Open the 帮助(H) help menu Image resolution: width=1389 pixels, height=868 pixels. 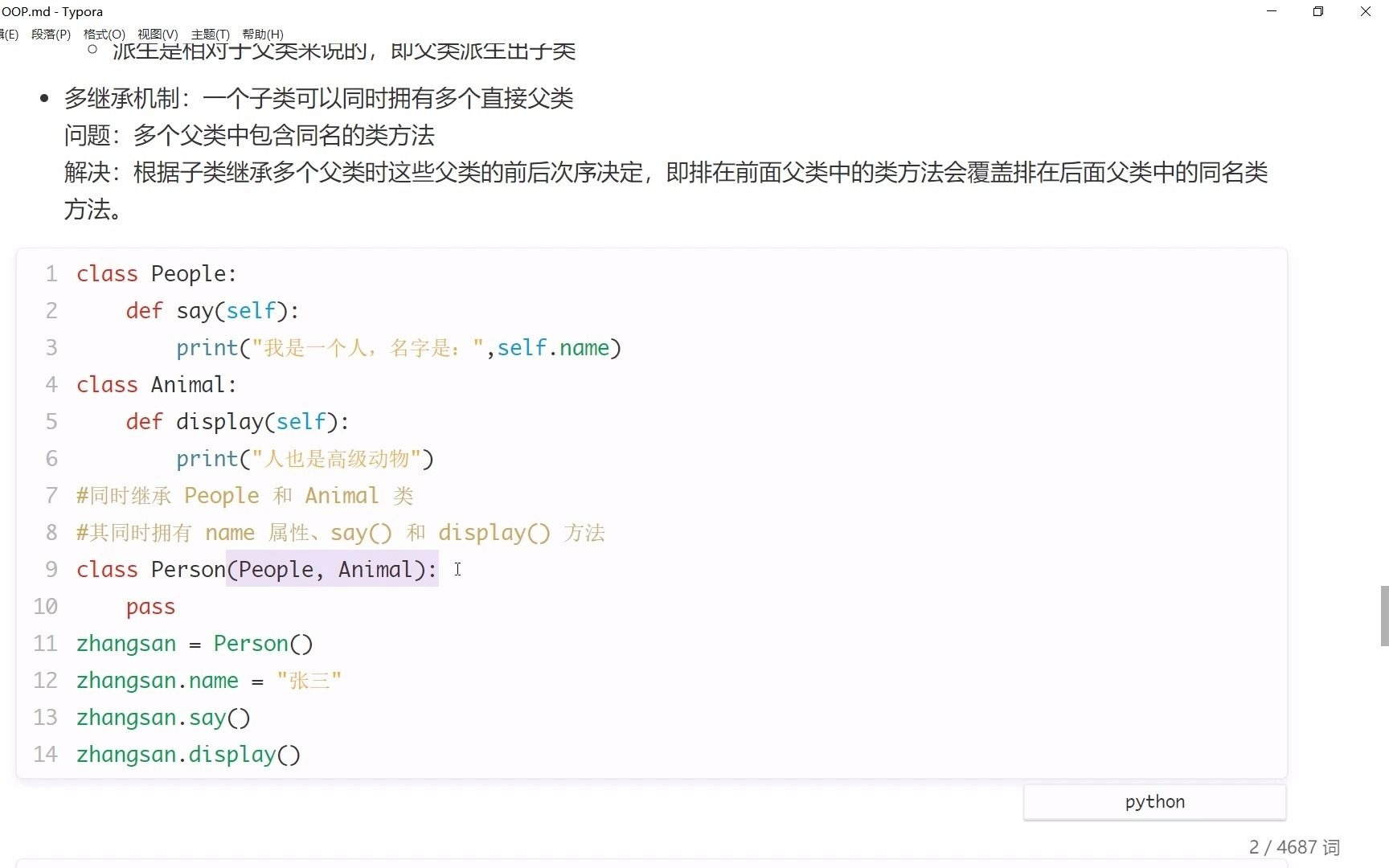(263, 35)
